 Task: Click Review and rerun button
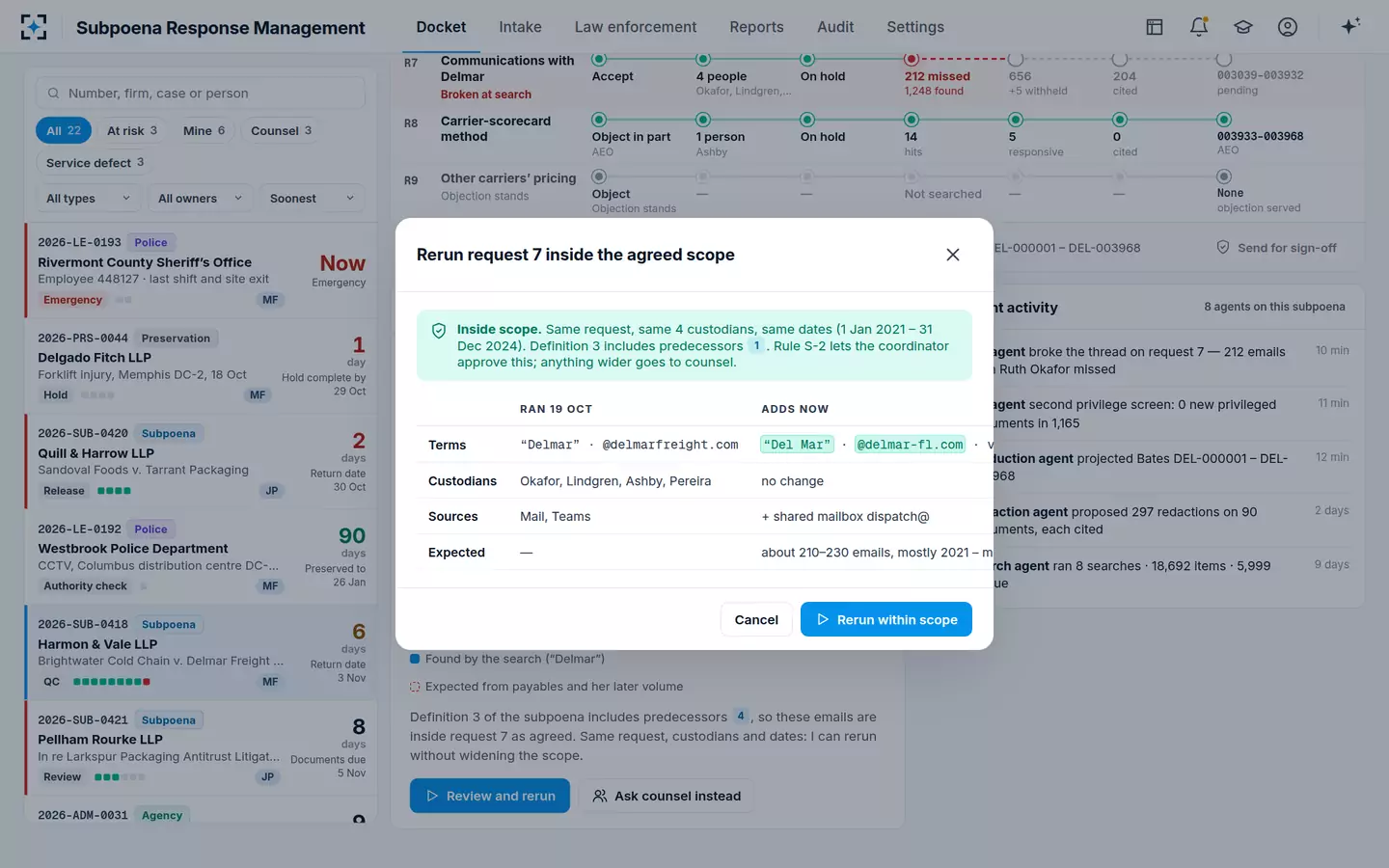[490, 796]
